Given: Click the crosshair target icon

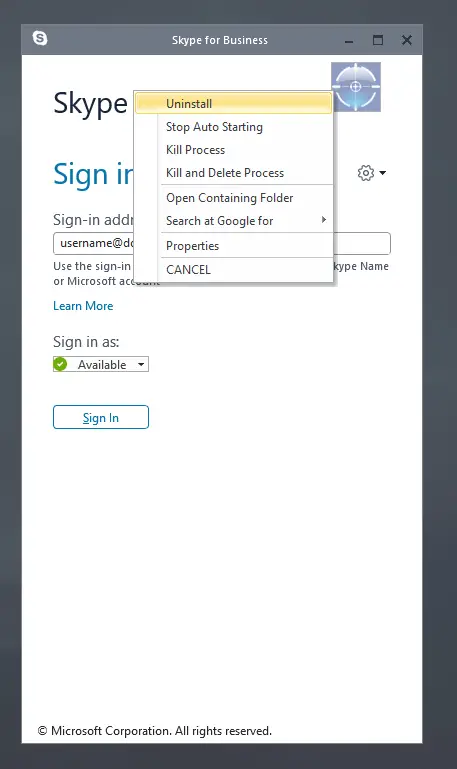Looking at the screenshot, I should tap(356, 87).
